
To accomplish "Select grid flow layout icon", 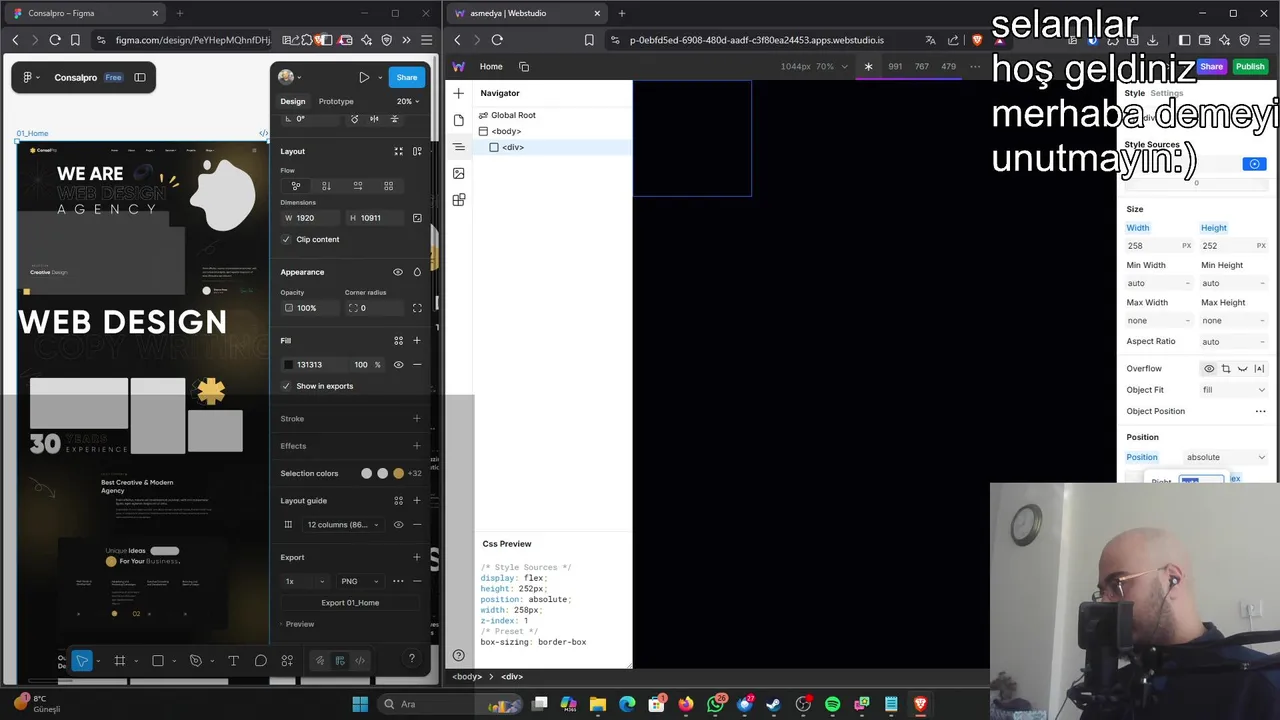I will [x=388, y=185].
